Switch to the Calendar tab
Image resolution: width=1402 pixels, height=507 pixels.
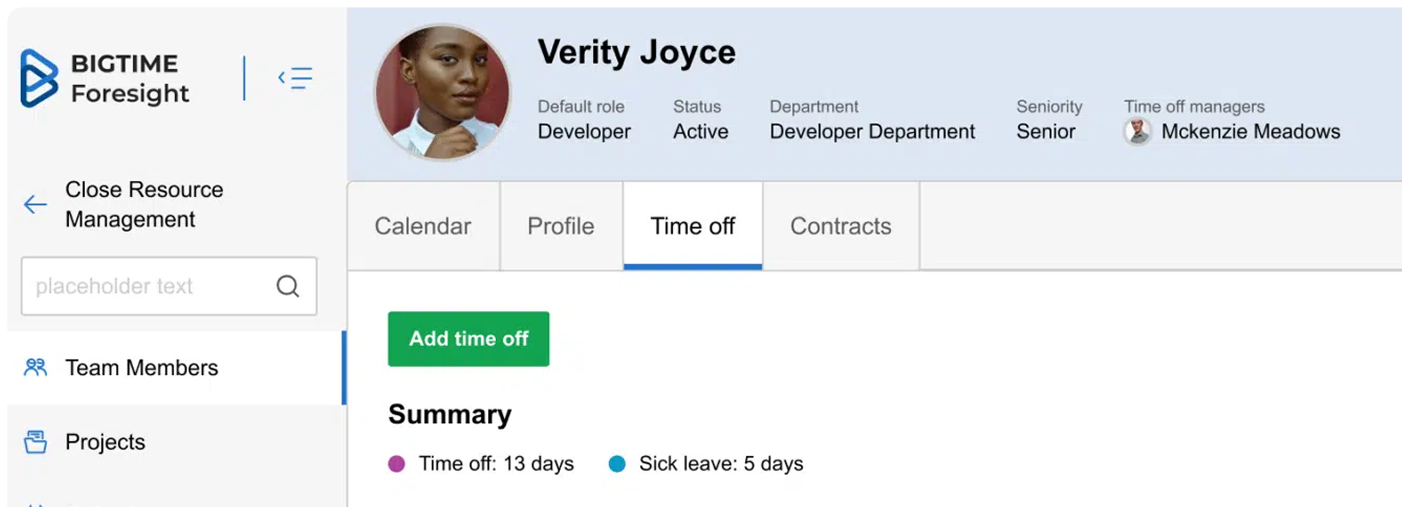[423, 226]
